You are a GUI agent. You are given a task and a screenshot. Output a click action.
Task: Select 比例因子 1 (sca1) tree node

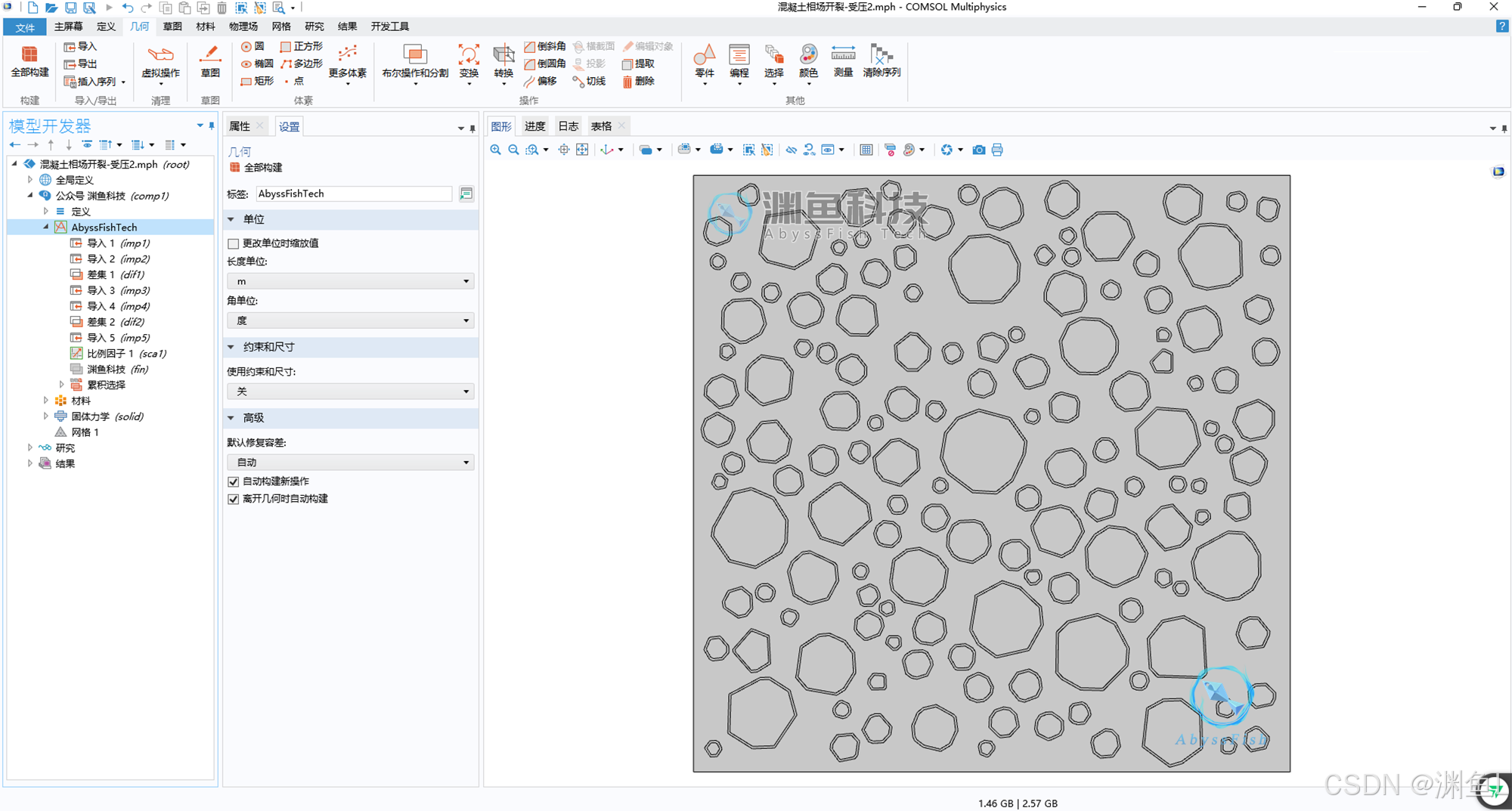pyautogui.click(x=118, y=353)
